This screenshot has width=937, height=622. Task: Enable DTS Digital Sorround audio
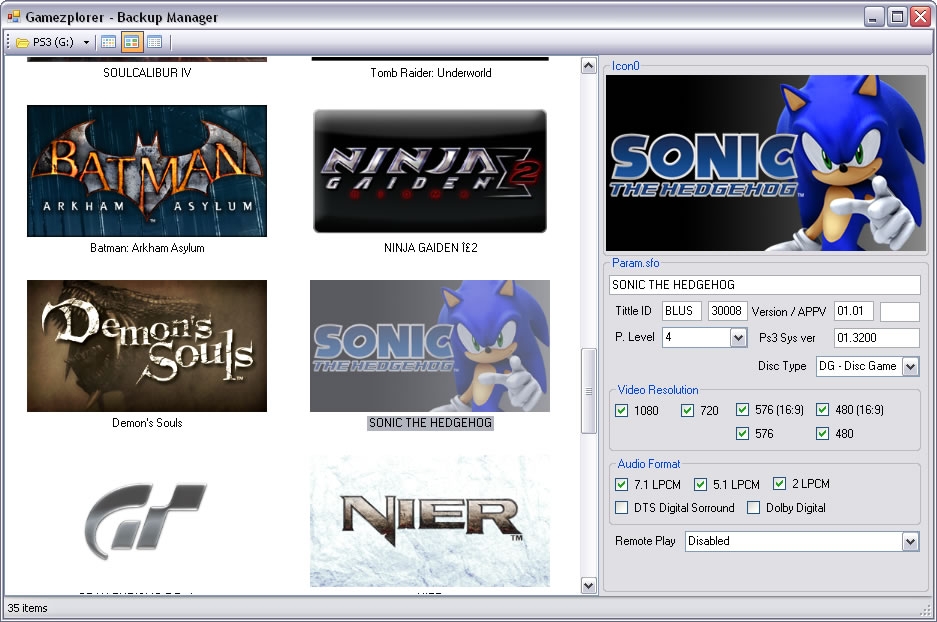click(x=621, y=507)
